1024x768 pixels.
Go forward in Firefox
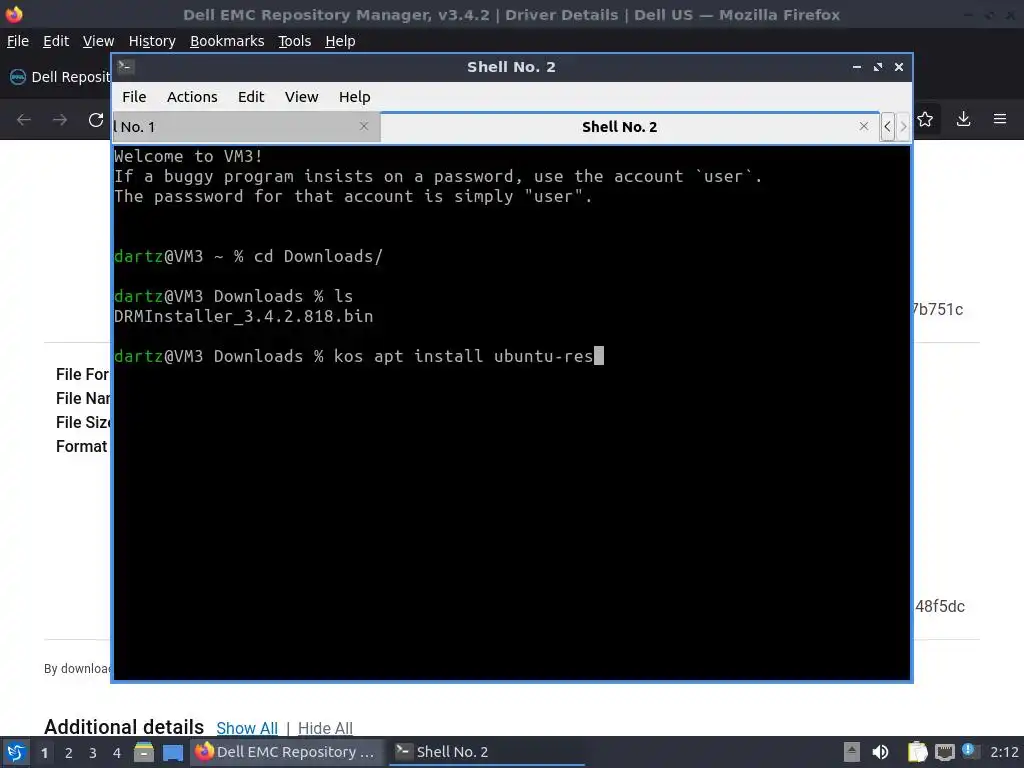59,120
